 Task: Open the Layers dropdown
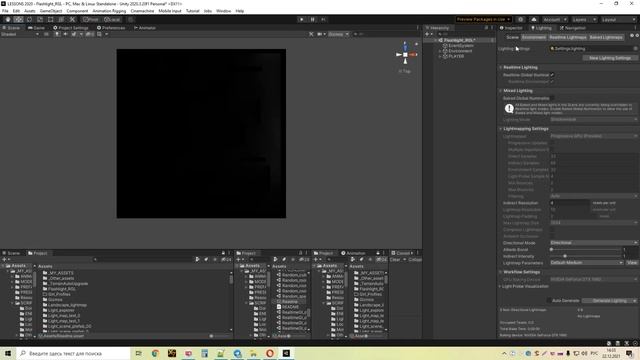pyautogui.click(x=583, y=19)
